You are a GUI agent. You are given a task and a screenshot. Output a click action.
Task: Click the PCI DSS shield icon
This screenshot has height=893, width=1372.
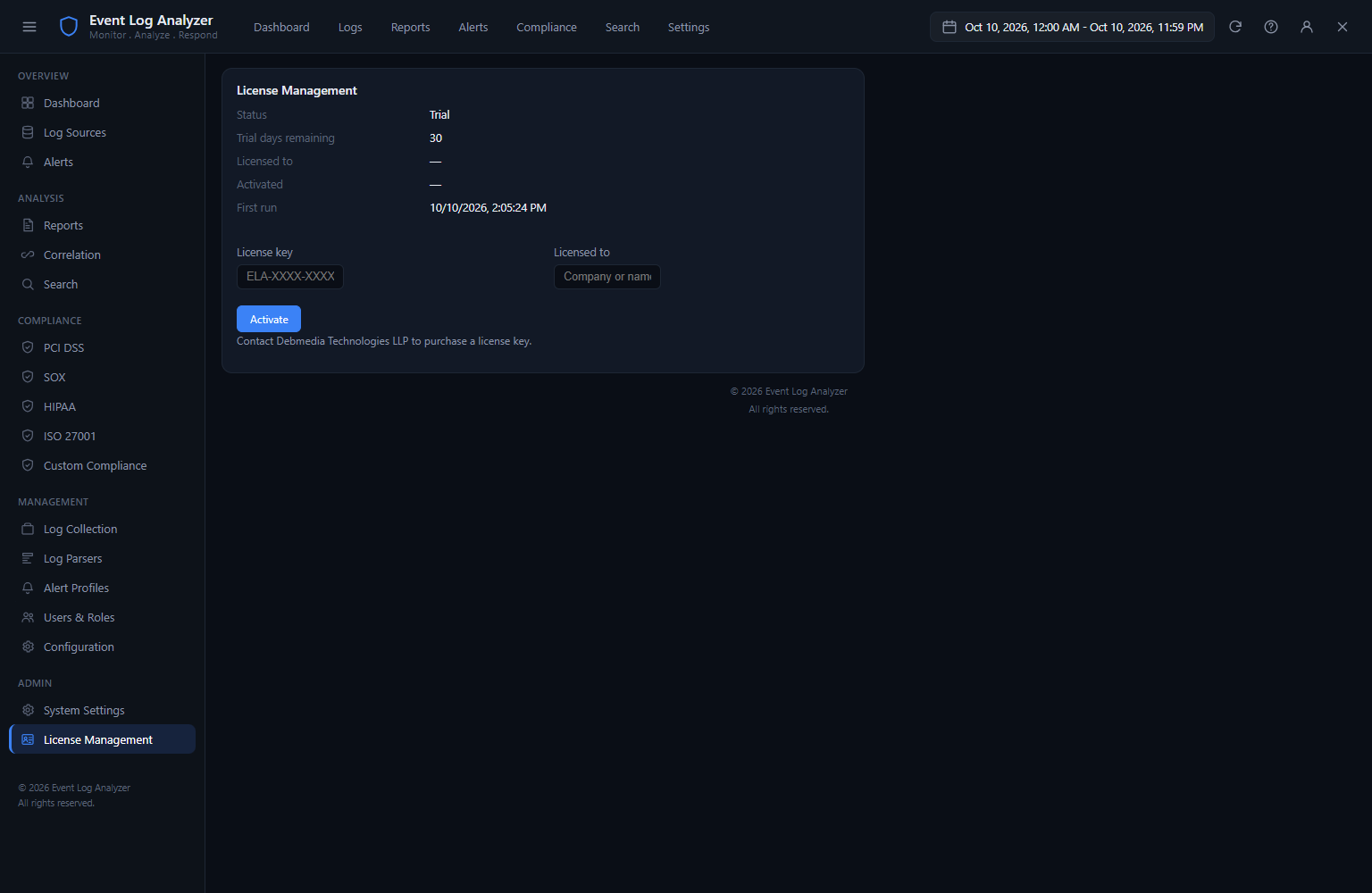coord(28,347)
